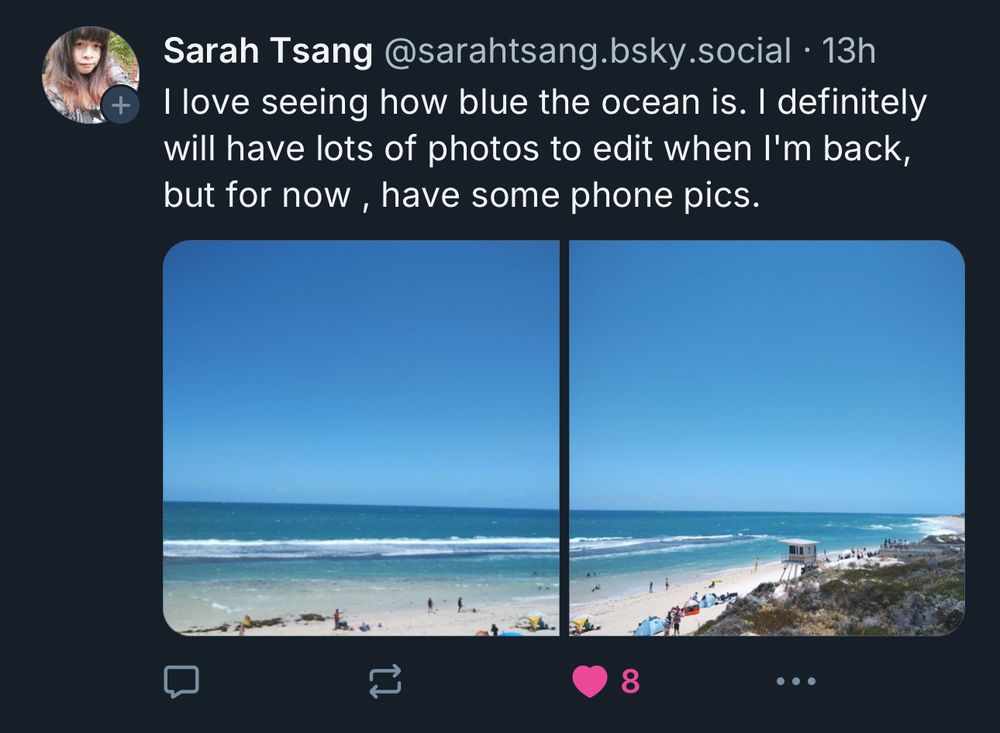Viewport: 1000px width, 733px height.
Task: Open the Sarah Tsang display name link
Action: (267, 51)
